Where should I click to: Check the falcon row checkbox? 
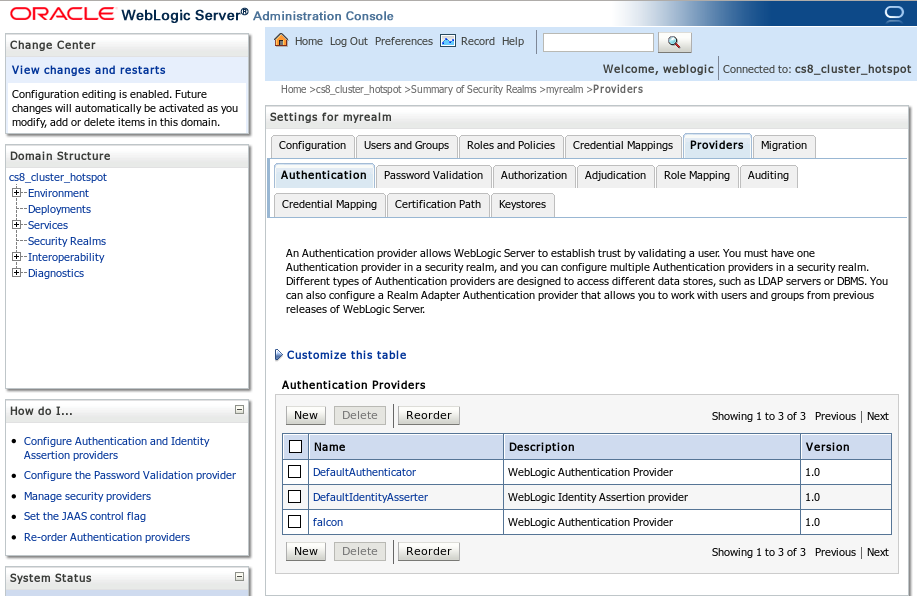pos(295,521)
